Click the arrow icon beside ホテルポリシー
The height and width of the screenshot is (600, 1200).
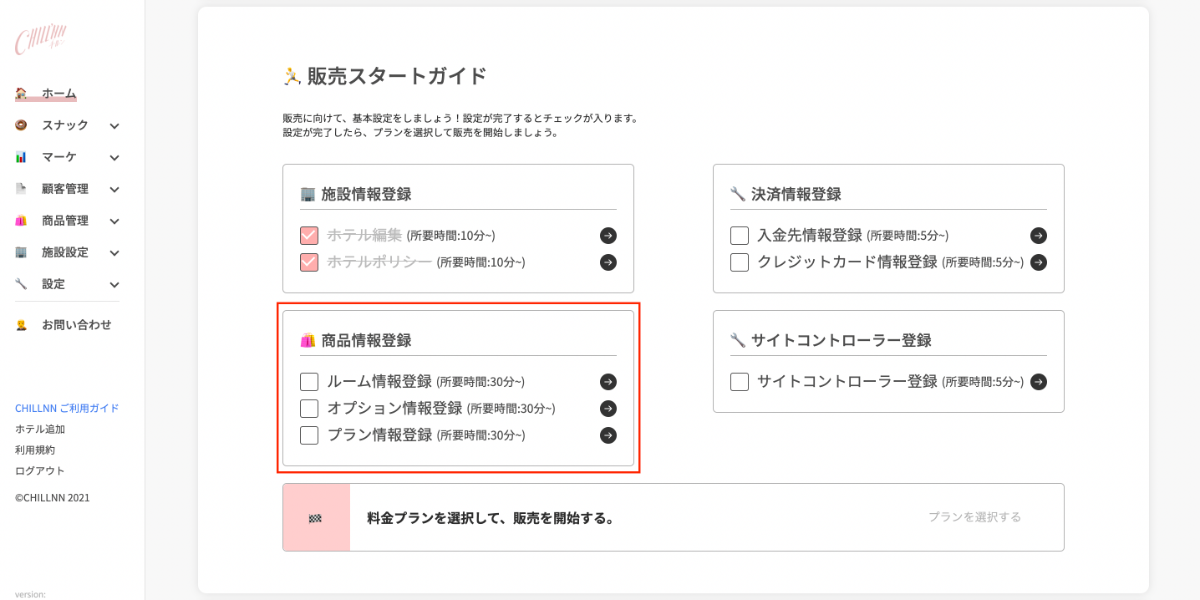(608, 262)
